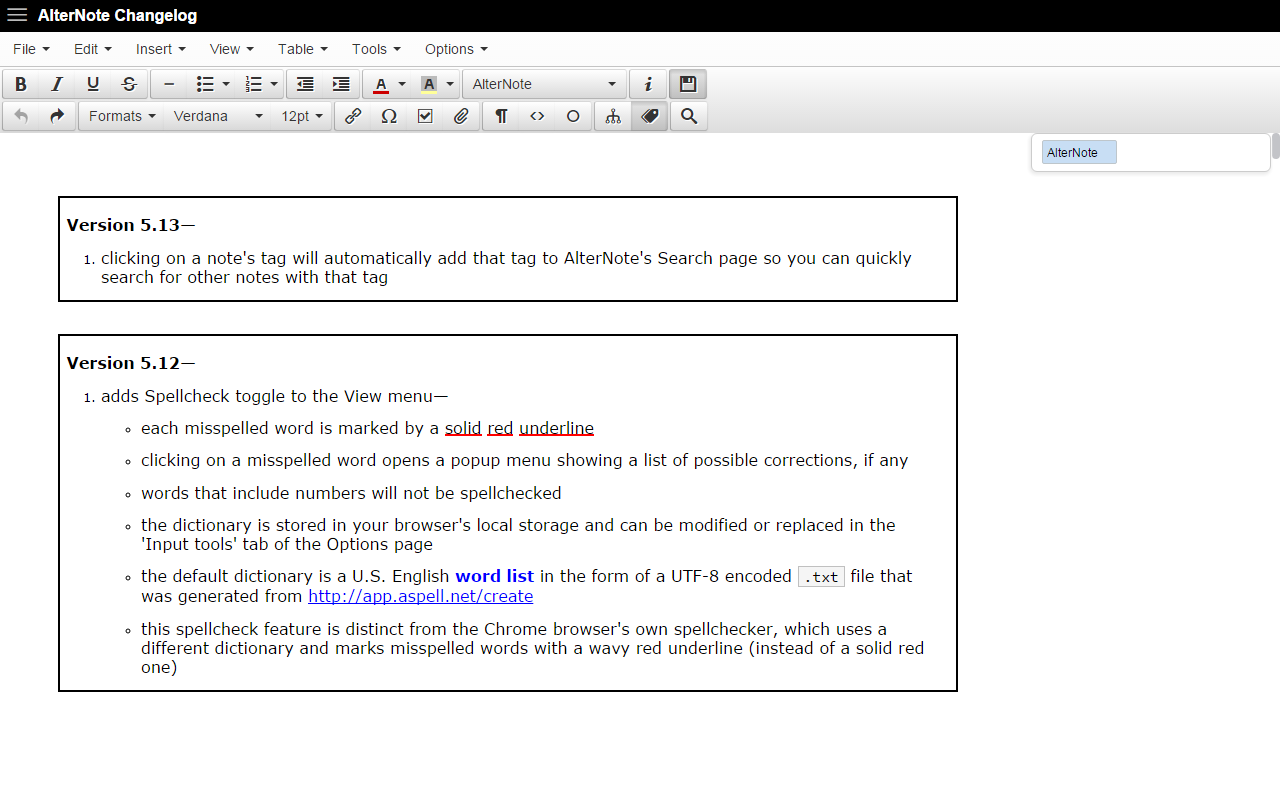
Task: Undo the last change
Action: coord(21,116)
